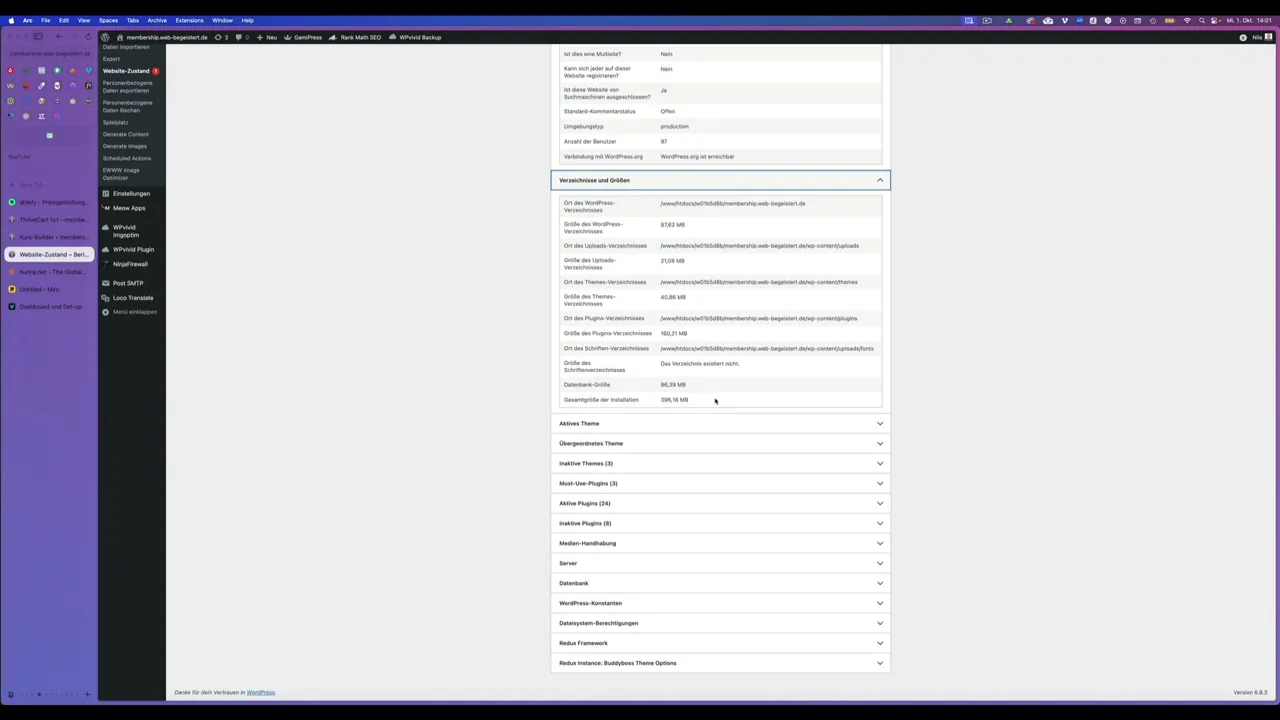Click the WordPress logo in admin bar
This screenshot has width=1280, height=720.
[x=105, y=37]
